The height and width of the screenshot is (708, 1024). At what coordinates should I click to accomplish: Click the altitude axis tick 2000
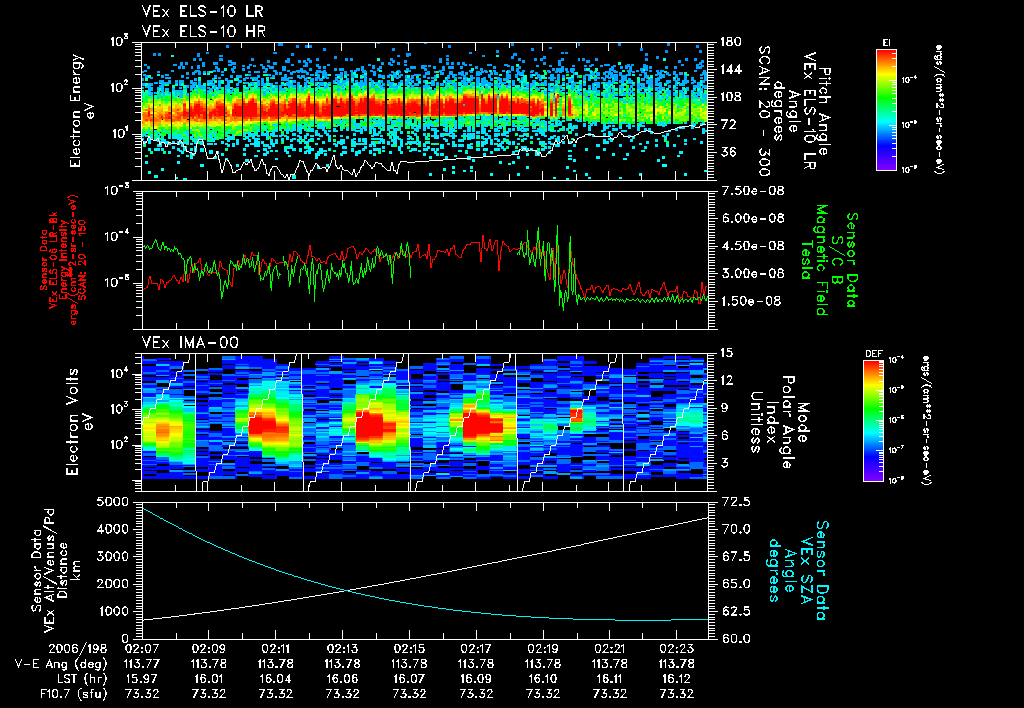point(114,584)
